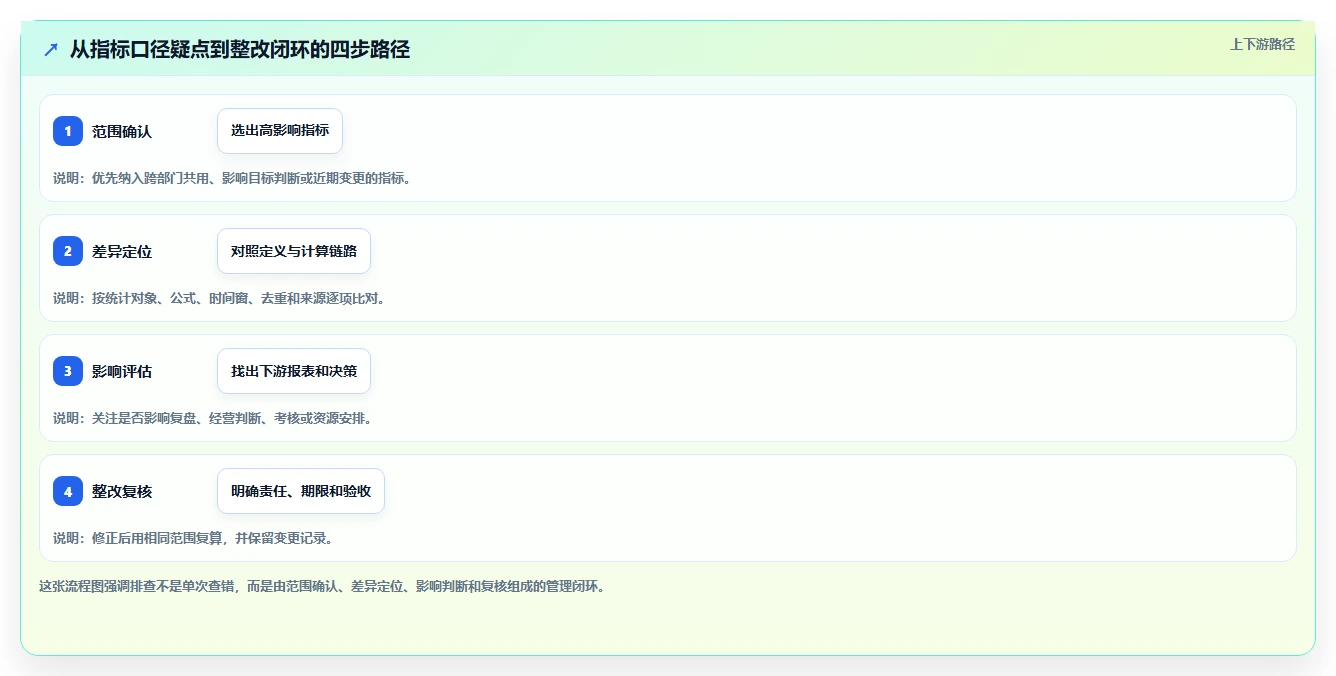Click the note starting 说明：按统计对象、公式
Viewport: 1336px width, 676px height.
click(219, 298)
